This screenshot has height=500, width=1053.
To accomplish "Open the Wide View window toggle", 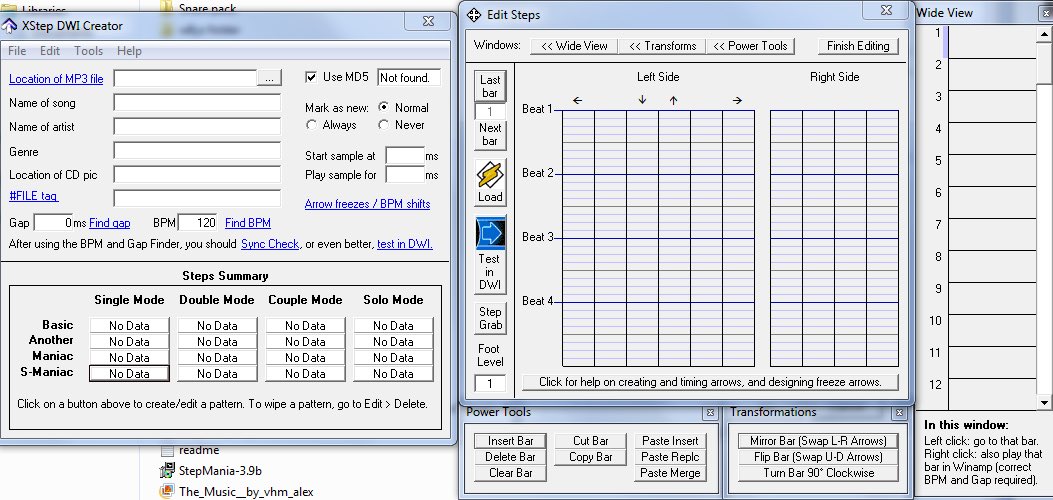I will point(574,46).
